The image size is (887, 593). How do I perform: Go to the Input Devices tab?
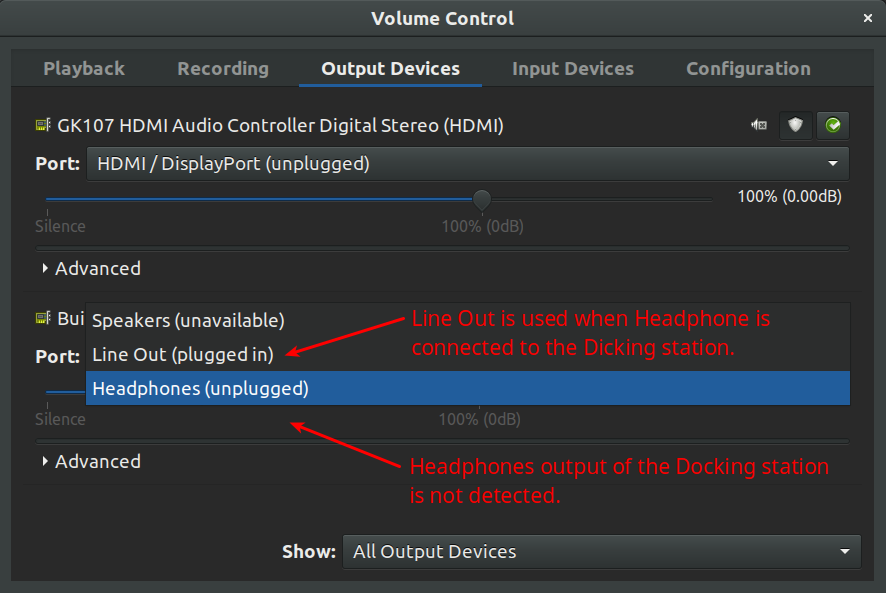point(573,69)
